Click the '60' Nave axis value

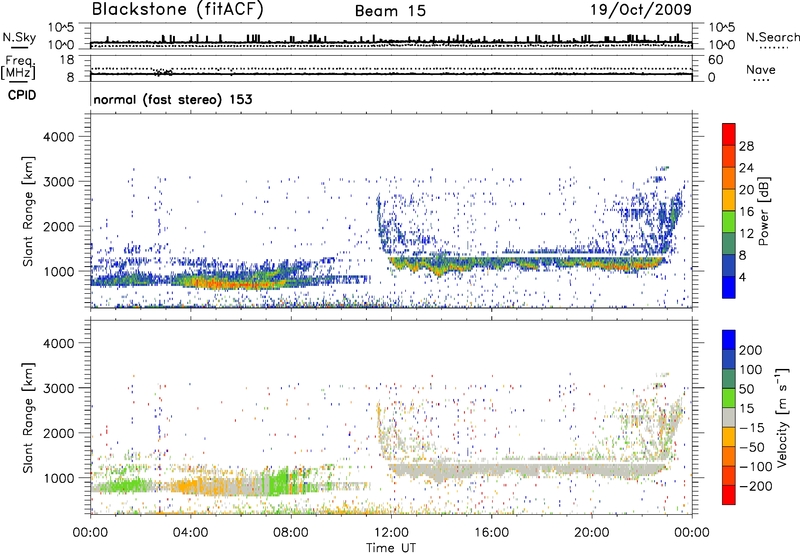pyautogui.click(x=716, y=60)
